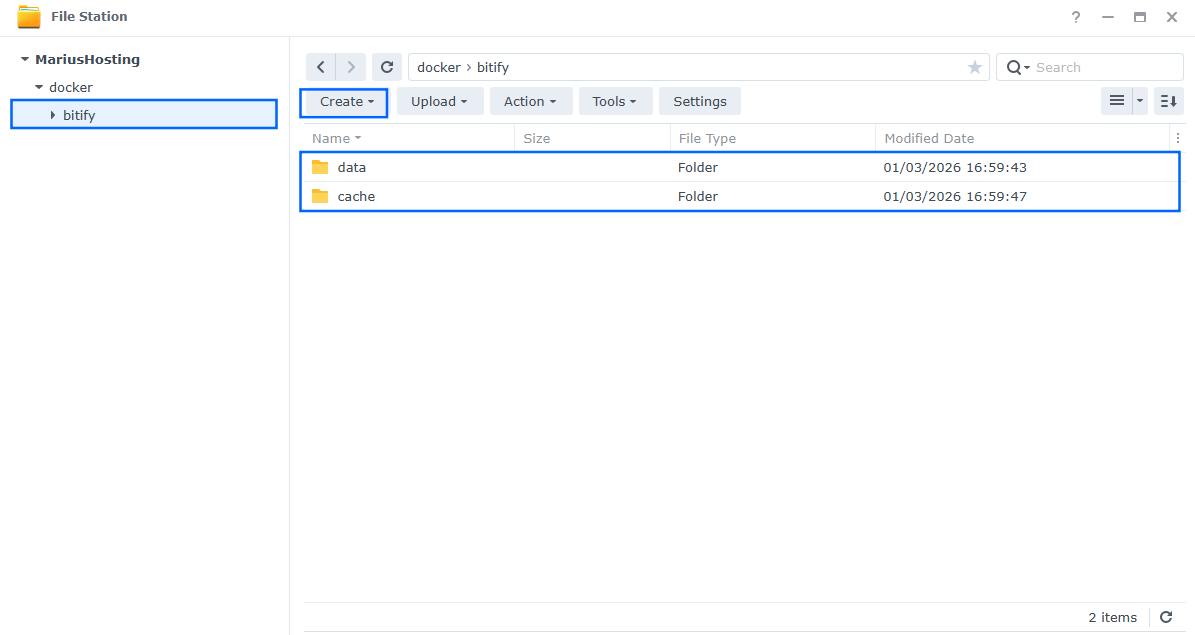Go back using the left arrow icon
The image size is (1195, 635).
[320, 67]
